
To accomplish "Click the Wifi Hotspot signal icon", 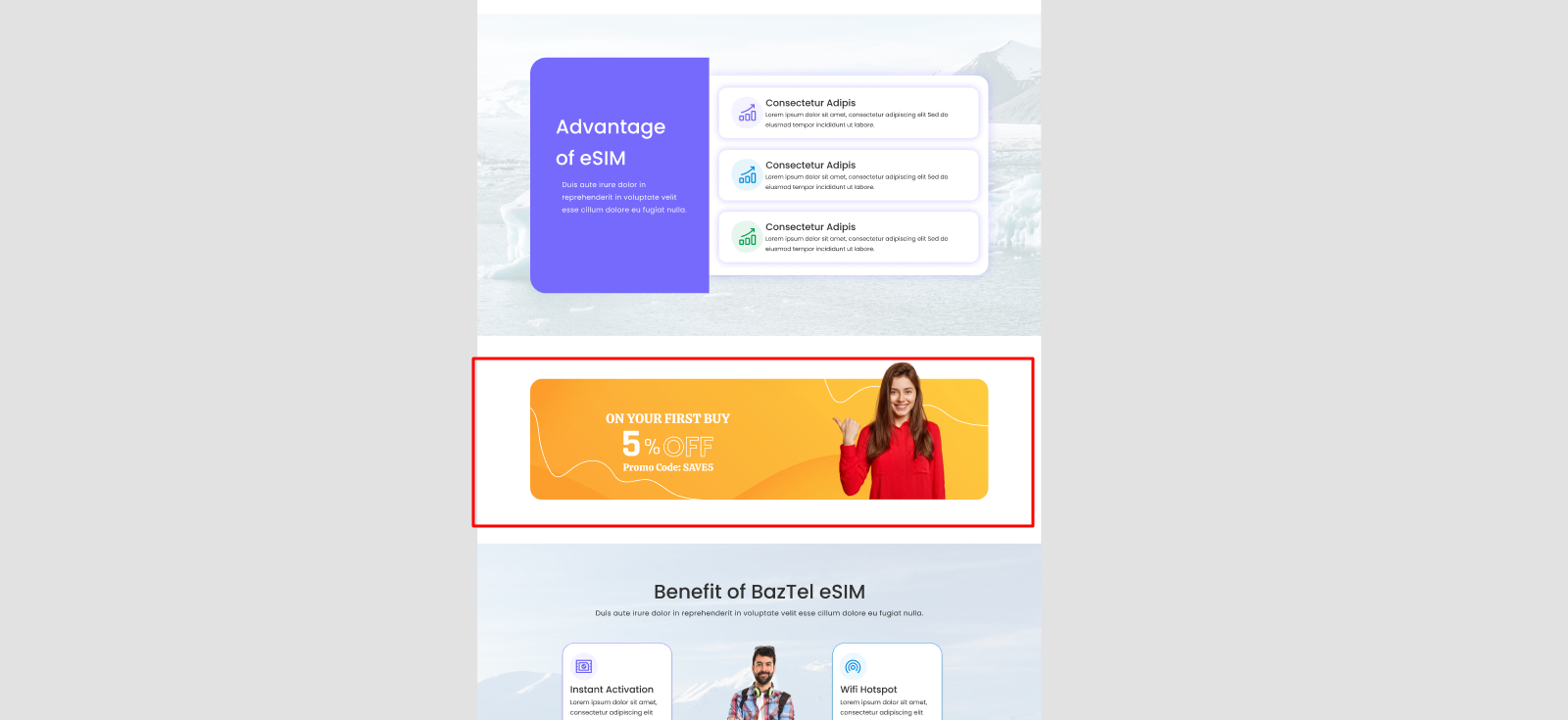I will pos(853,666).
